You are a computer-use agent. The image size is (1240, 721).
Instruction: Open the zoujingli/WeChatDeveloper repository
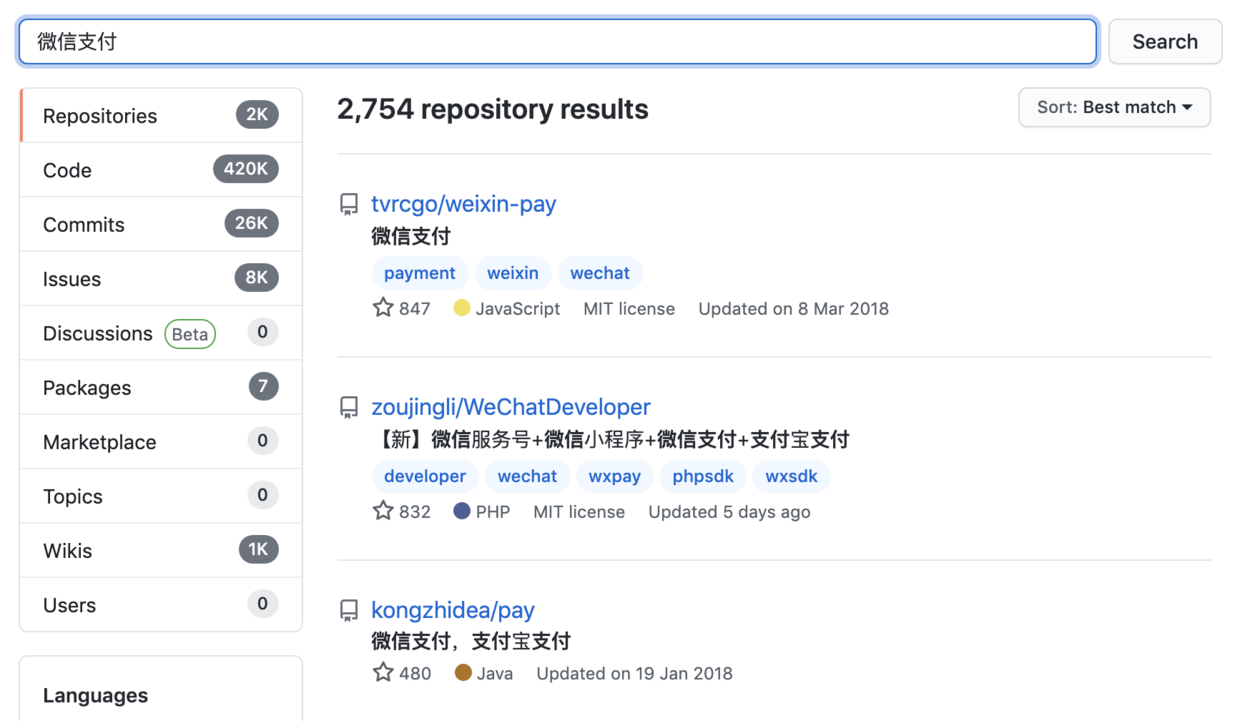pos(511,407)
